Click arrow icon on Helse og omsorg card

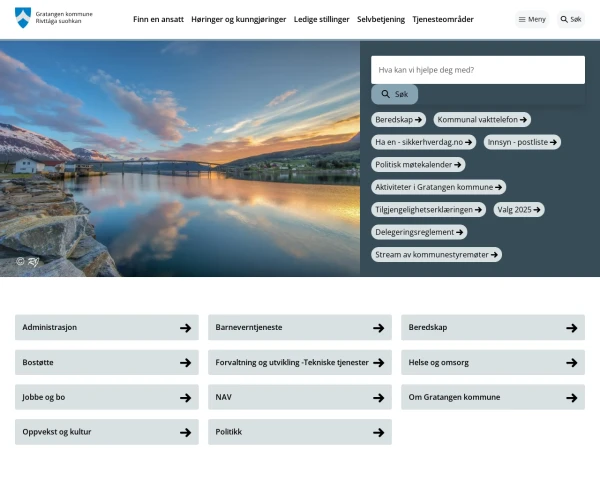tap(572, 362)
